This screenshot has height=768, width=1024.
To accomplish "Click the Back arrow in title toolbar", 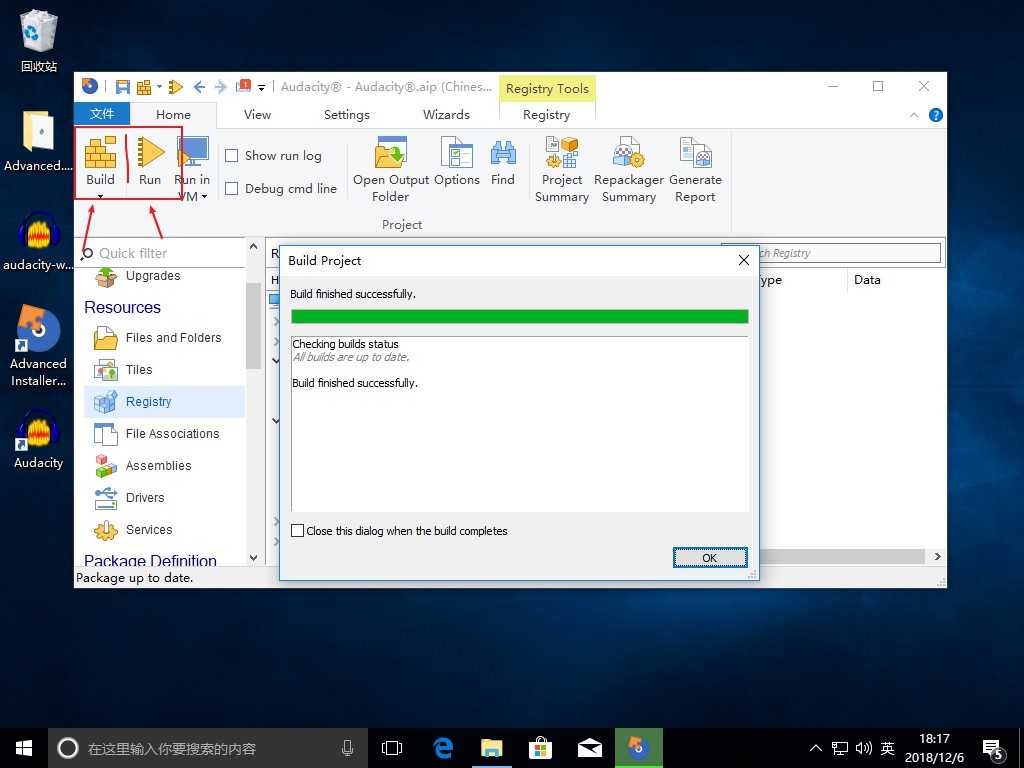I will (x=199, y=87).
